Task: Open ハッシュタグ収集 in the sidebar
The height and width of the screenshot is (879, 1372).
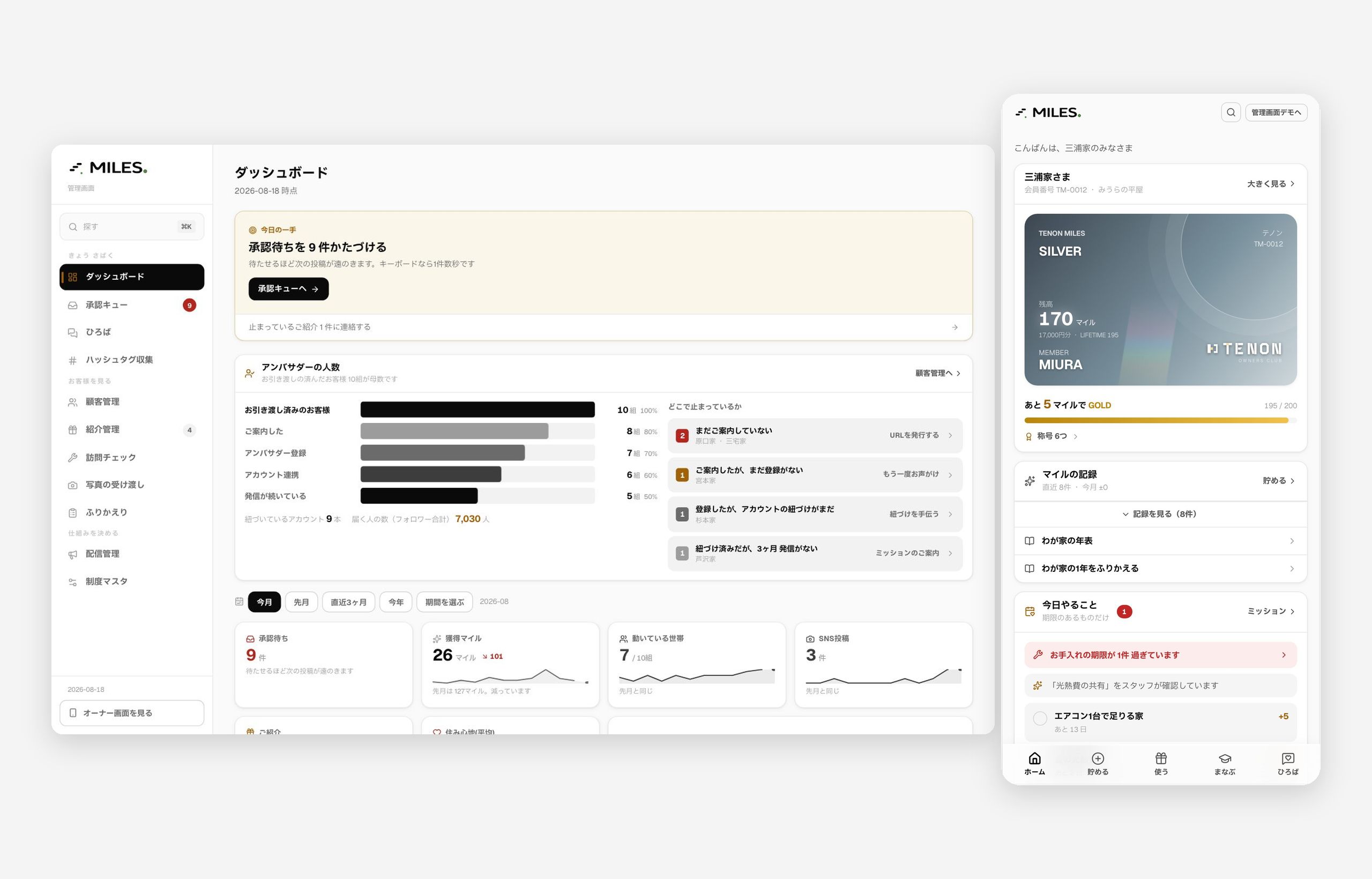Action: coord(132,360)
